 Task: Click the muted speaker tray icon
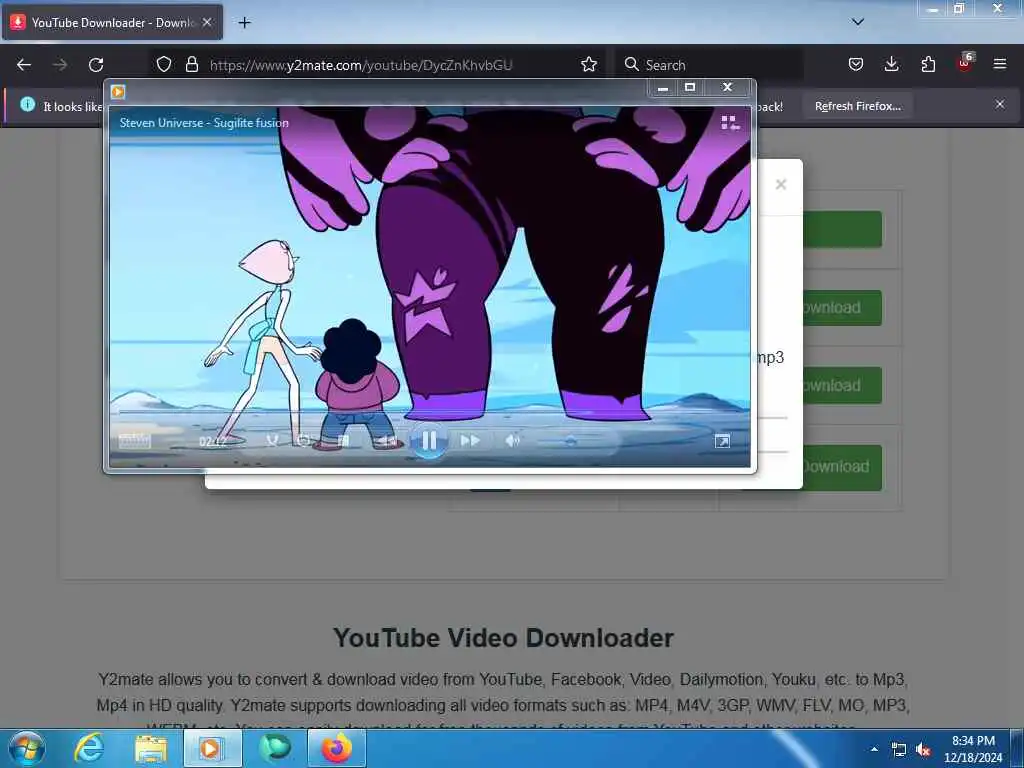coord(923,750)
